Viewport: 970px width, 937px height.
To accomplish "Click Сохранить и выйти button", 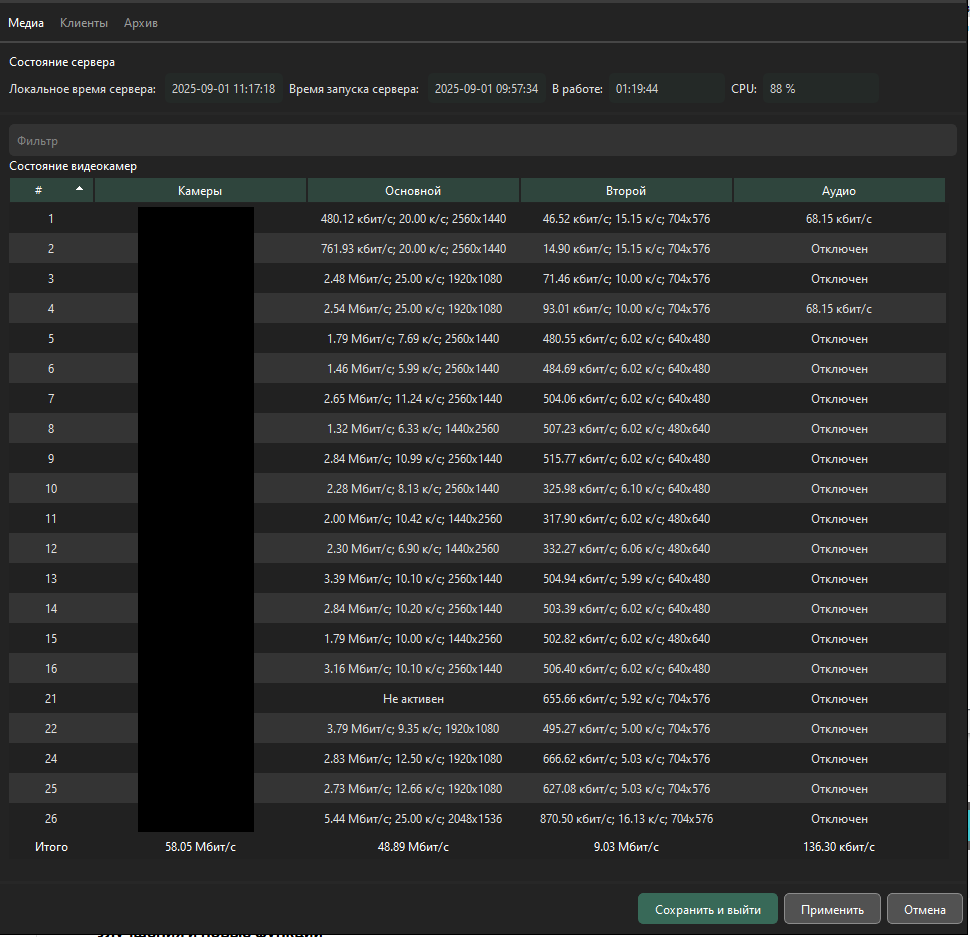I will pyautogui.click(x=708, y=909).
